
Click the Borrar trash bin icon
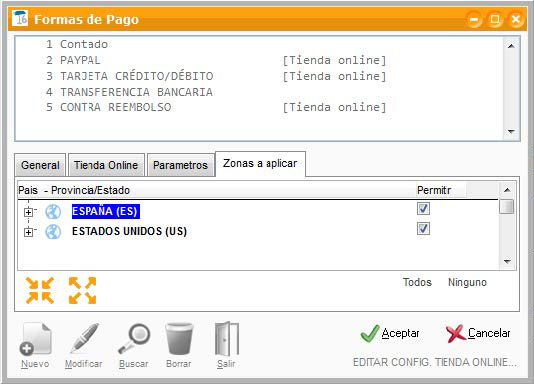179,339
